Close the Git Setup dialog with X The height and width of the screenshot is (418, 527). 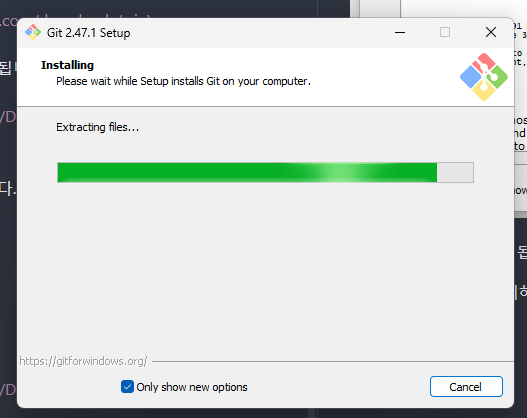[x=491, y=32]
